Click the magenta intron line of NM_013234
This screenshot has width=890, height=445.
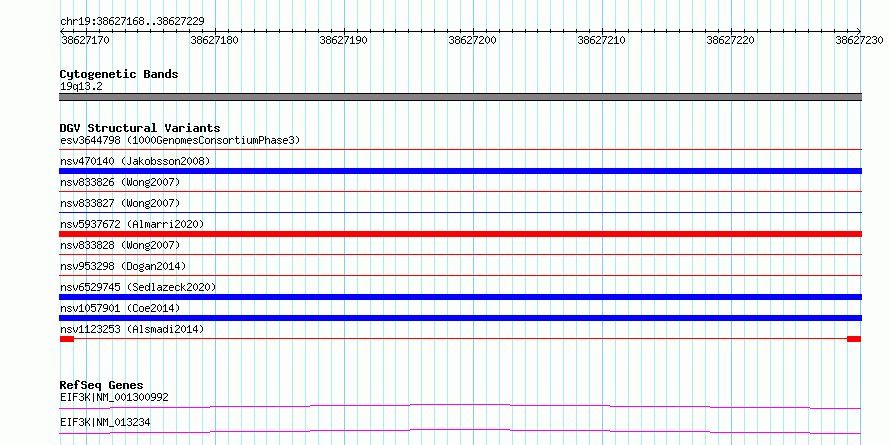click(x=460, y=431)
